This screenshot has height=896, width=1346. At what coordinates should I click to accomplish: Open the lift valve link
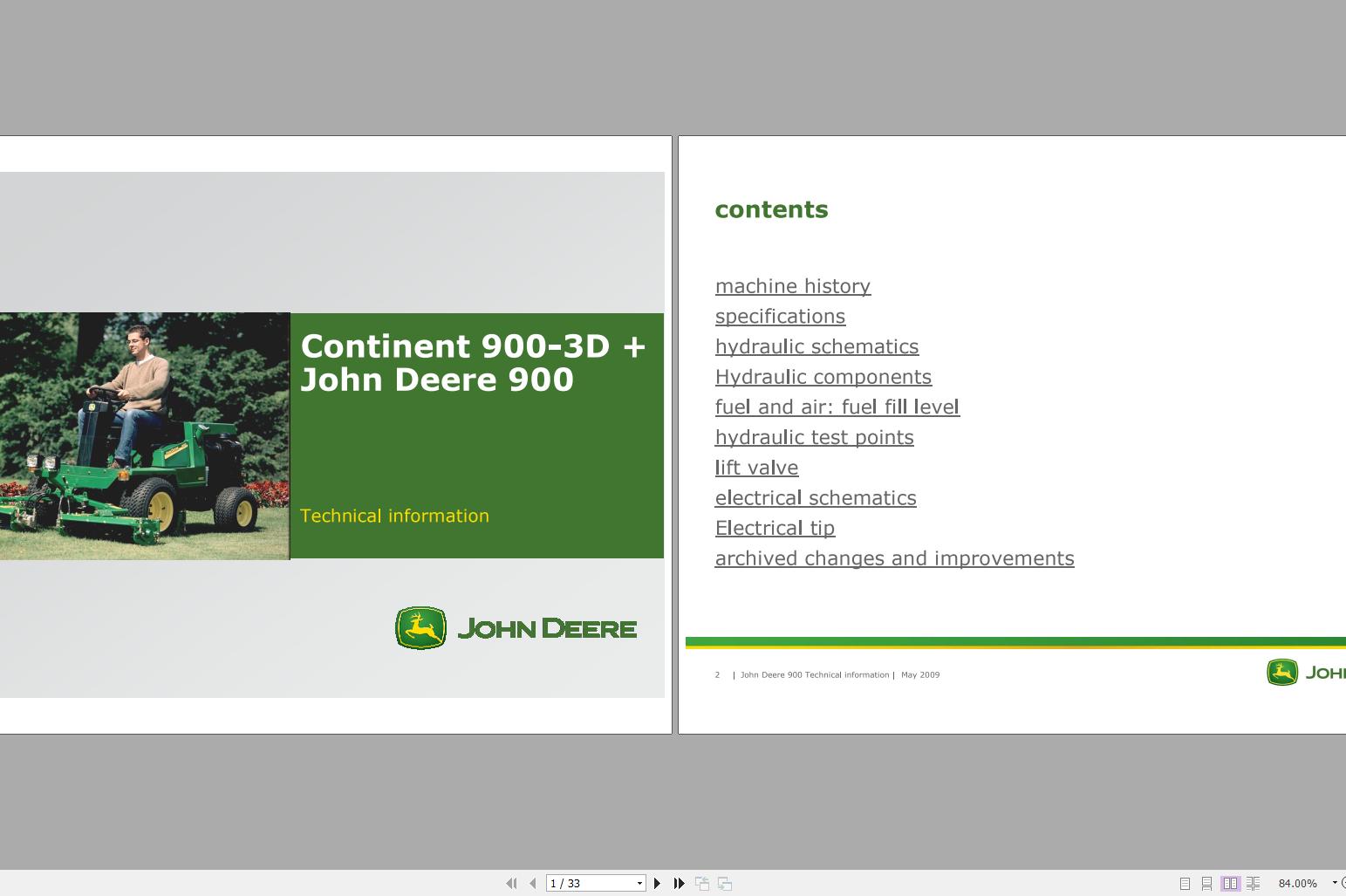(757, 468)
